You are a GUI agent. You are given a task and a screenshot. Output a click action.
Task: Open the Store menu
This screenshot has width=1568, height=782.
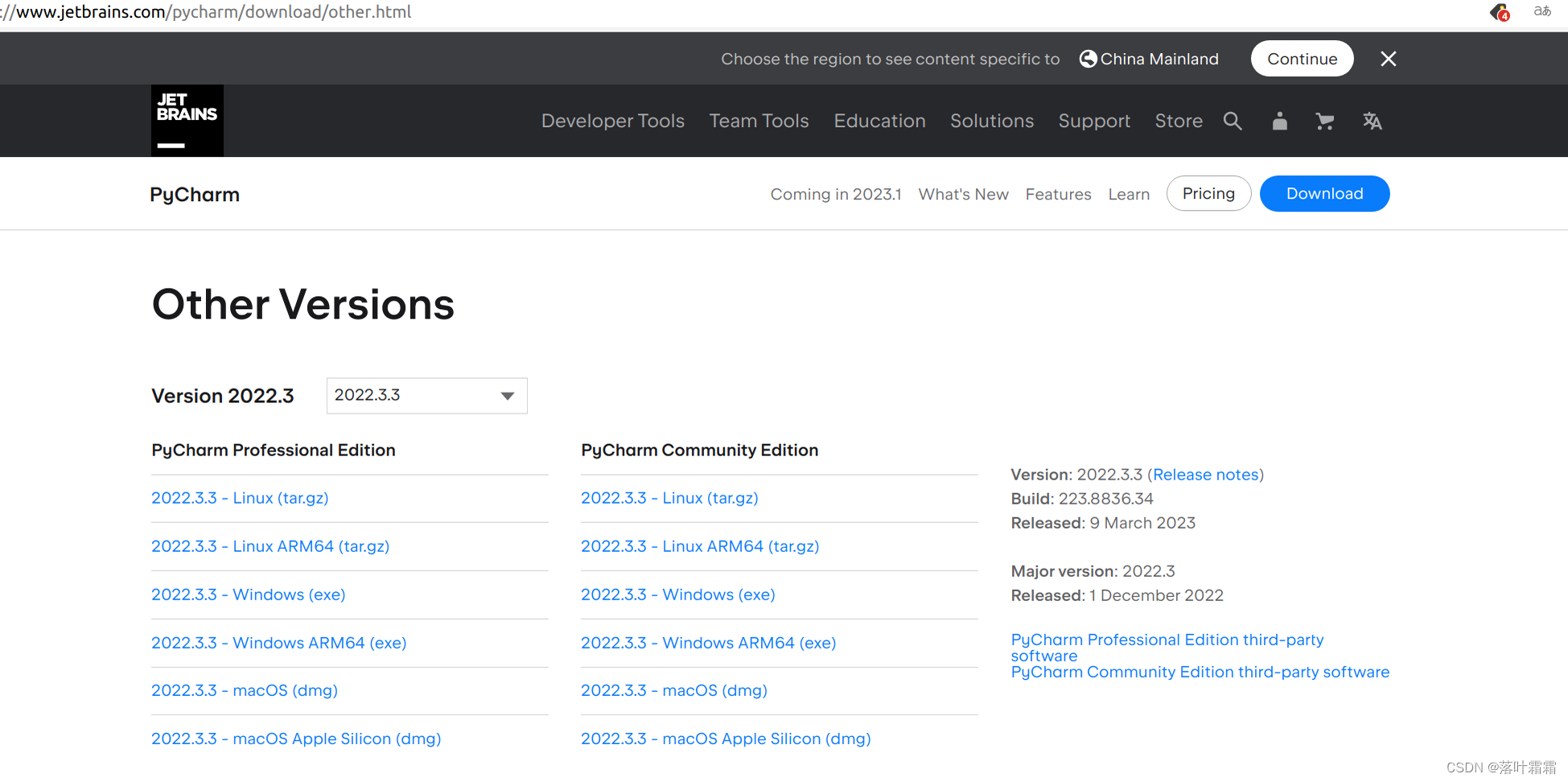pos(1179,121)
